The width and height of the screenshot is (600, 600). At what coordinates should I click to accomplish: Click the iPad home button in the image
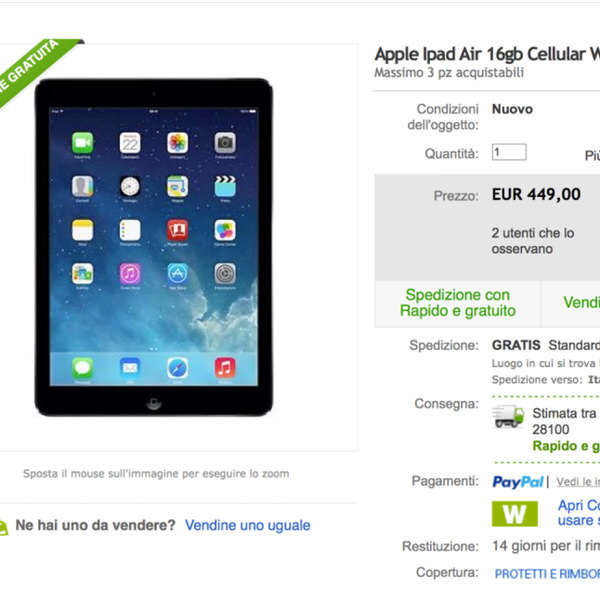point(154,403)
